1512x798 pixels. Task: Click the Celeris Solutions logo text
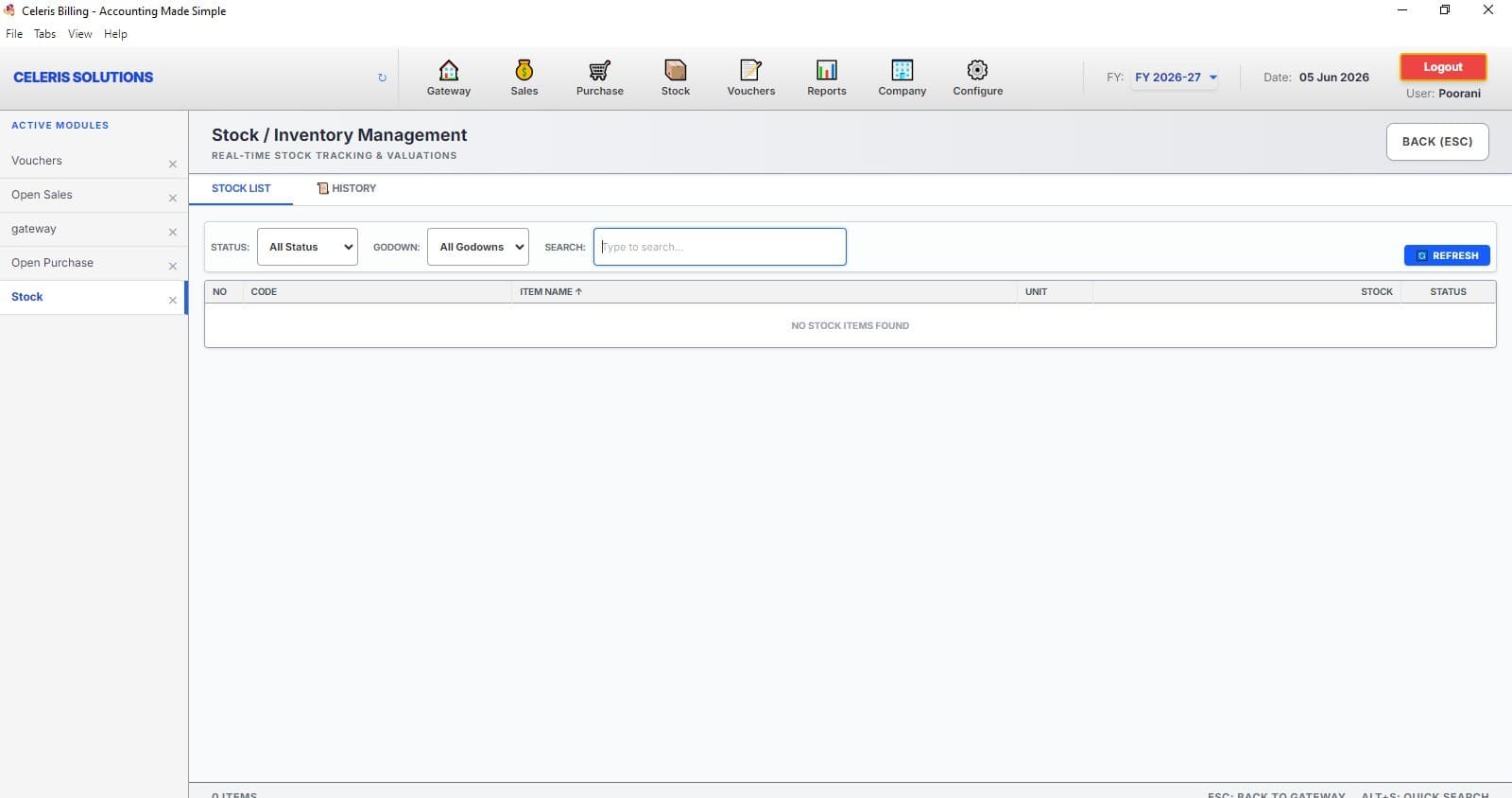[x=83, y=78]
